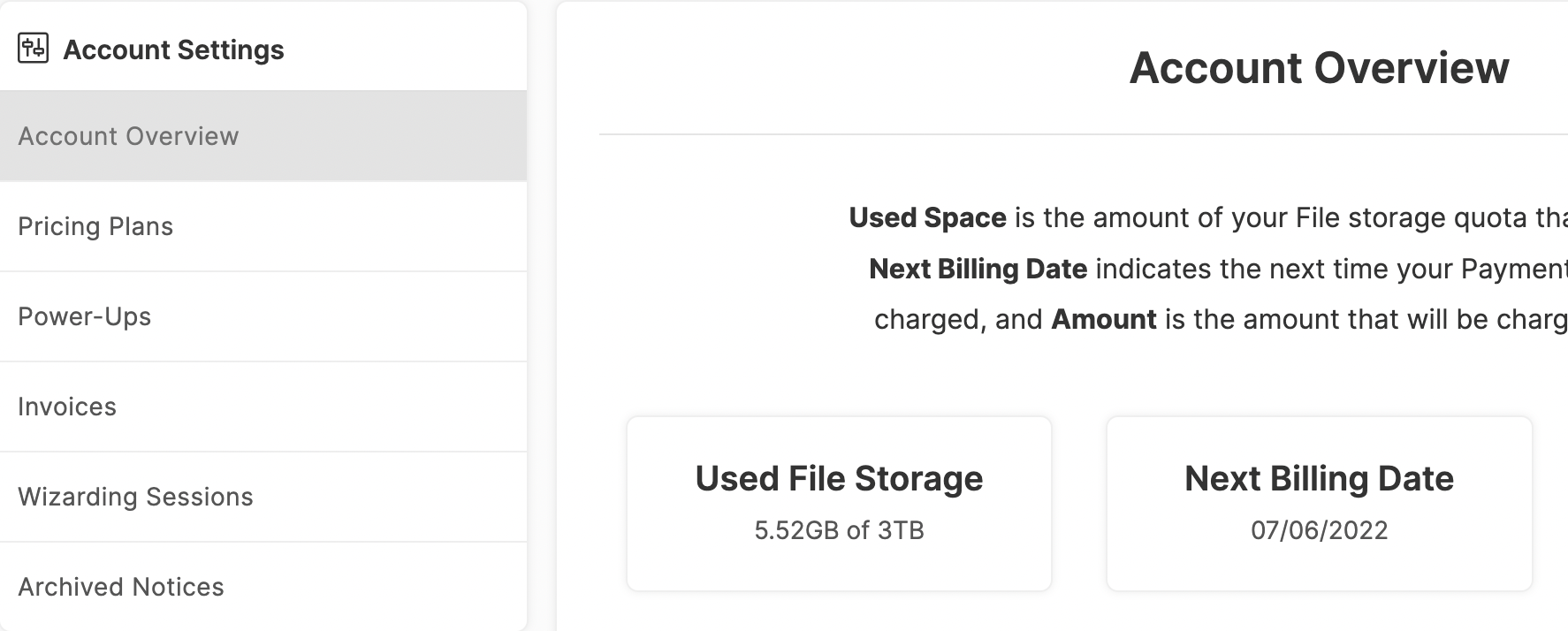The width and height of the screenshot is (1568, 631).
Task: Go to the Power-Ups settings page
Action: pos(263,316)
